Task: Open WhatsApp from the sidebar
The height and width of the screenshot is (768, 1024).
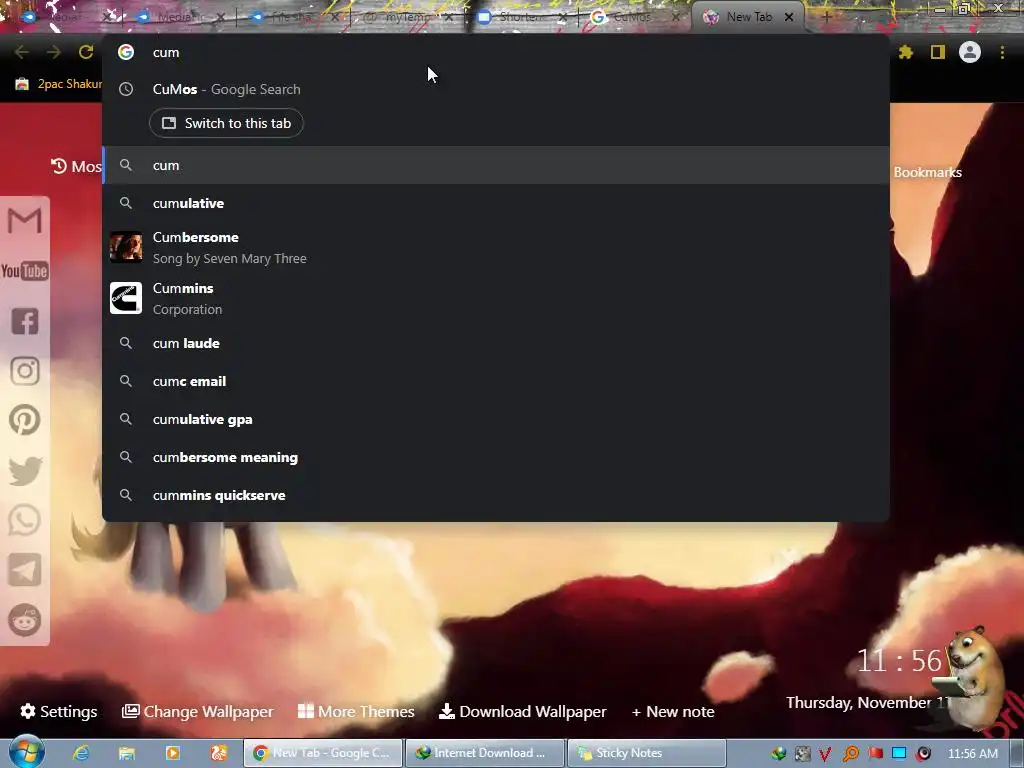Action: (x=25, y=520)
